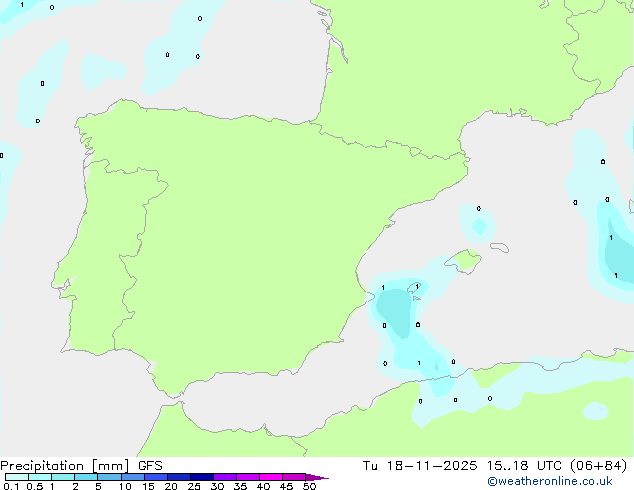Click the Mallorca island on the map
634x490 pixels.
point(463,261)
